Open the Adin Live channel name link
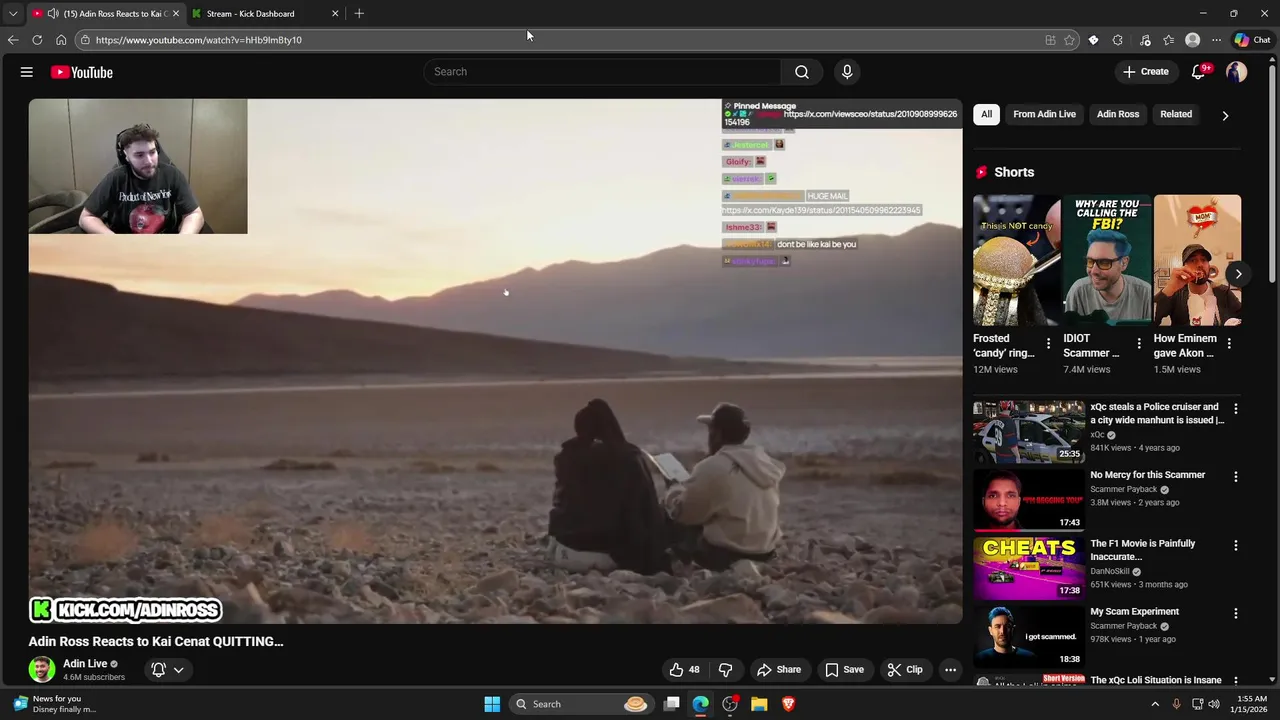This screenshot has height=720, width=1280. (x=85, y=663)
